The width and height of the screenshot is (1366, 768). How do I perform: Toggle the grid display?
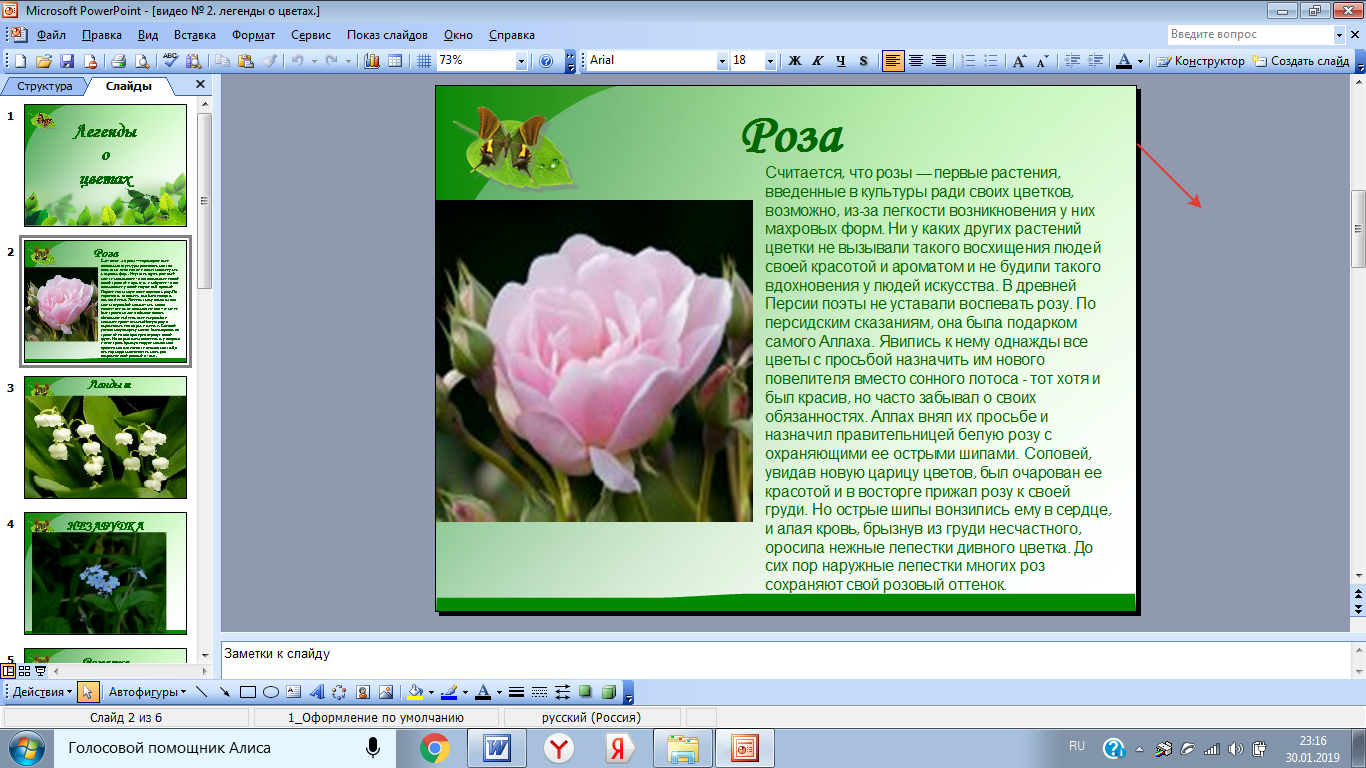[424, 61]
